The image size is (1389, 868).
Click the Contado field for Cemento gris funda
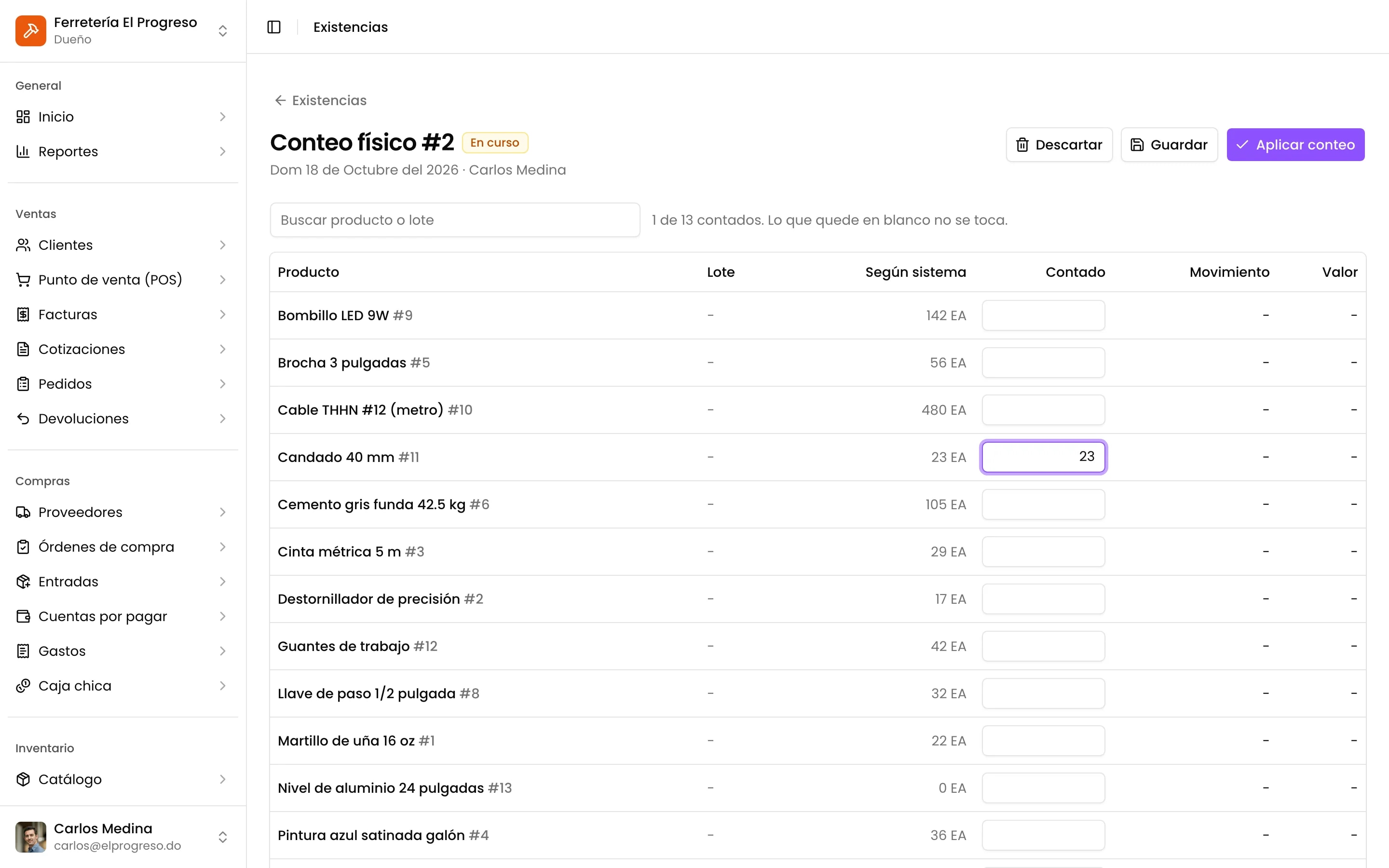[x=1043, y=504]
